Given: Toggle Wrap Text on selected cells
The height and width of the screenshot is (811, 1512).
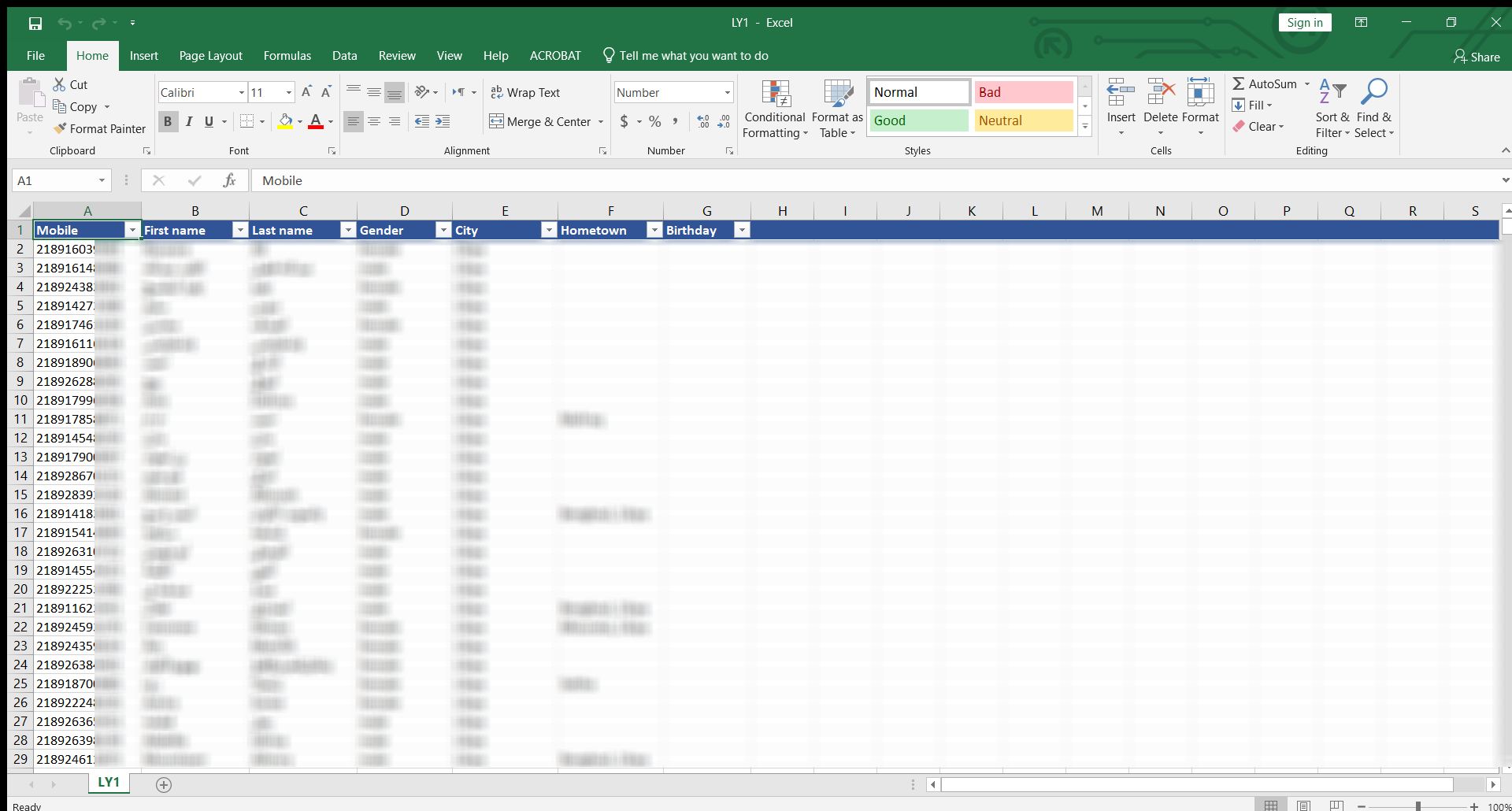Looking at the screenshot, I should (x=524, y=92).
